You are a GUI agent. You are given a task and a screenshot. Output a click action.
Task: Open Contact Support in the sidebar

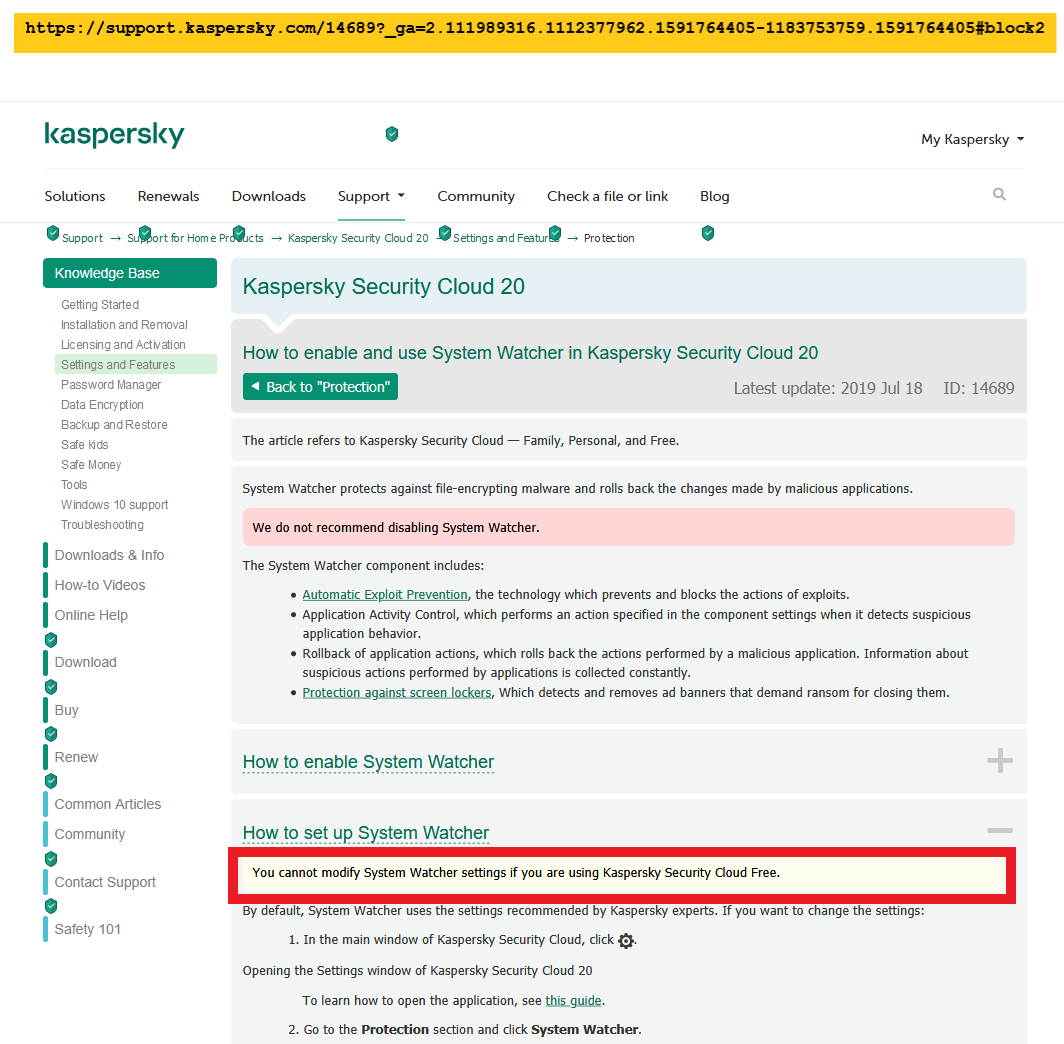[x=105, y=882]
